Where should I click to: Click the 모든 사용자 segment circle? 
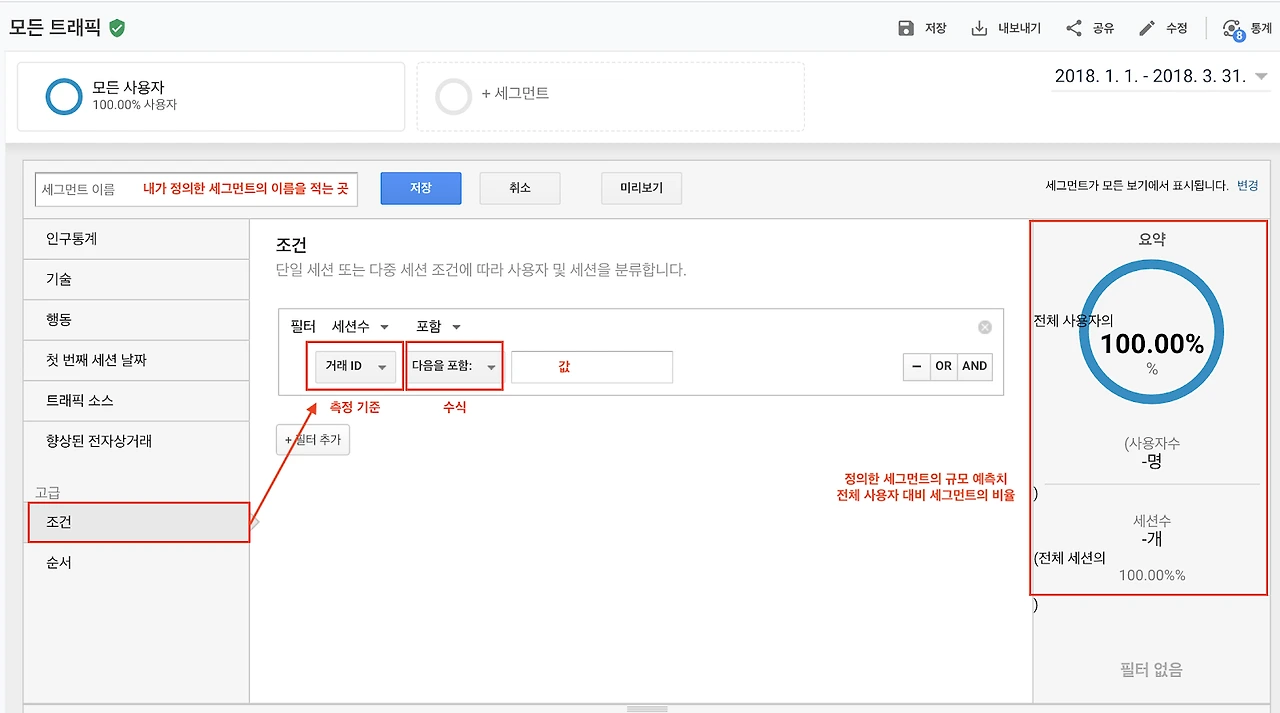point(64,96)
